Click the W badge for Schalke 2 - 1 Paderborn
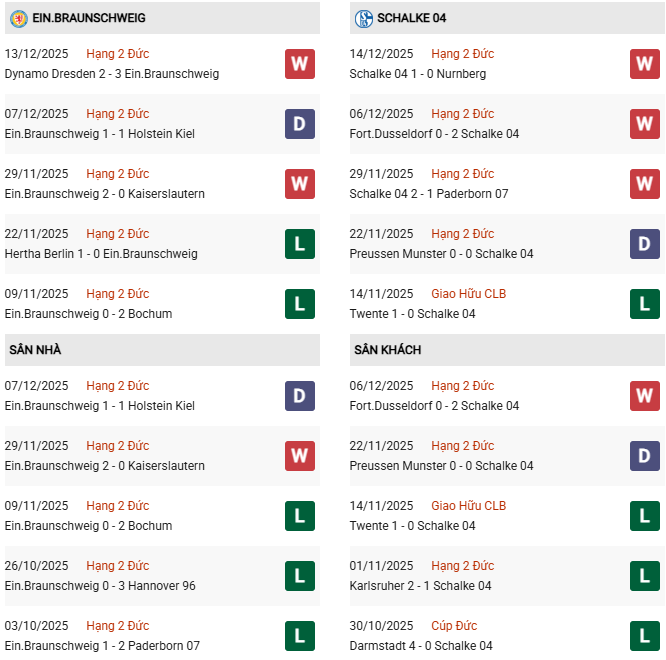The width and height of the screenshot is (666, 660). (645, 184)
